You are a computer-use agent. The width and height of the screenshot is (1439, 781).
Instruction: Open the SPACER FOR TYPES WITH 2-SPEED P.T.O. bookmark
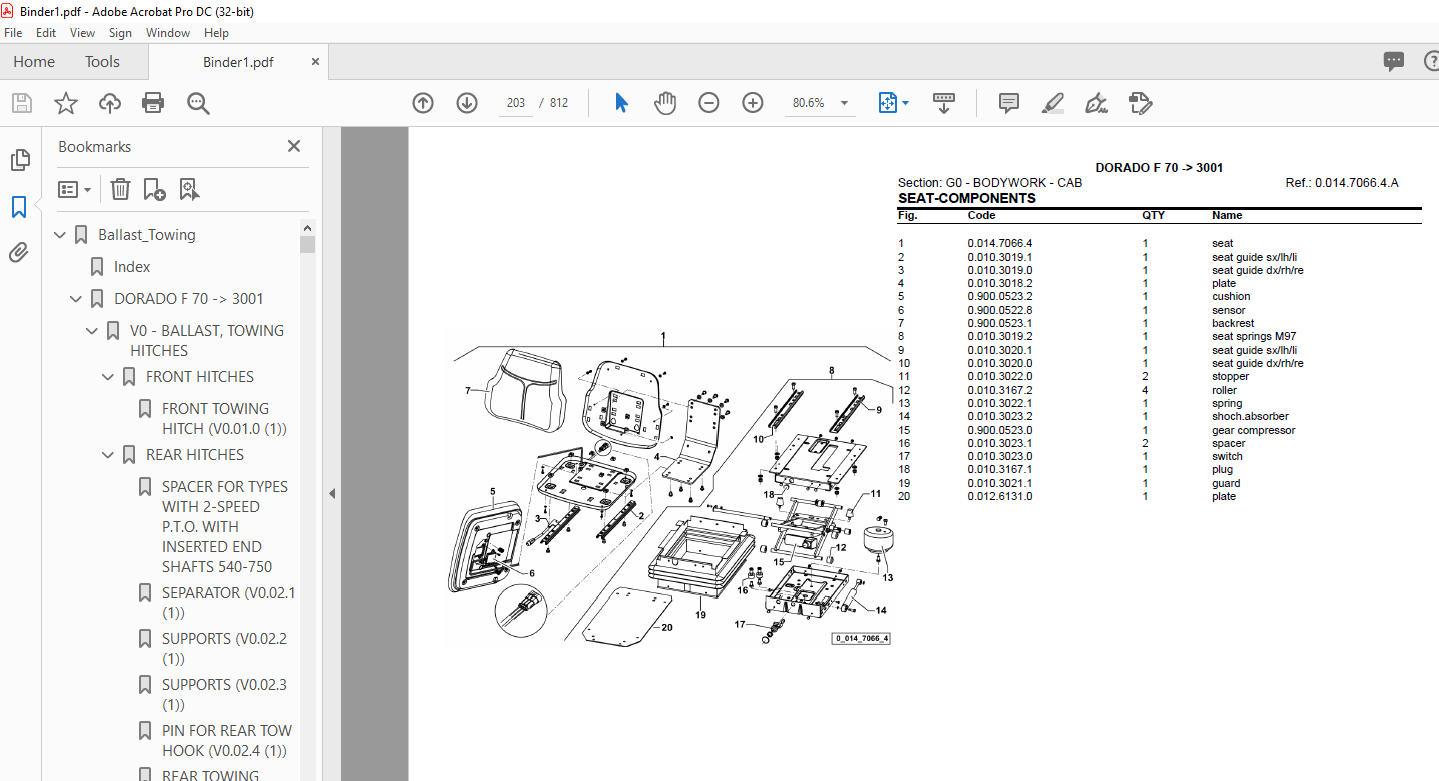click(225, 527)
